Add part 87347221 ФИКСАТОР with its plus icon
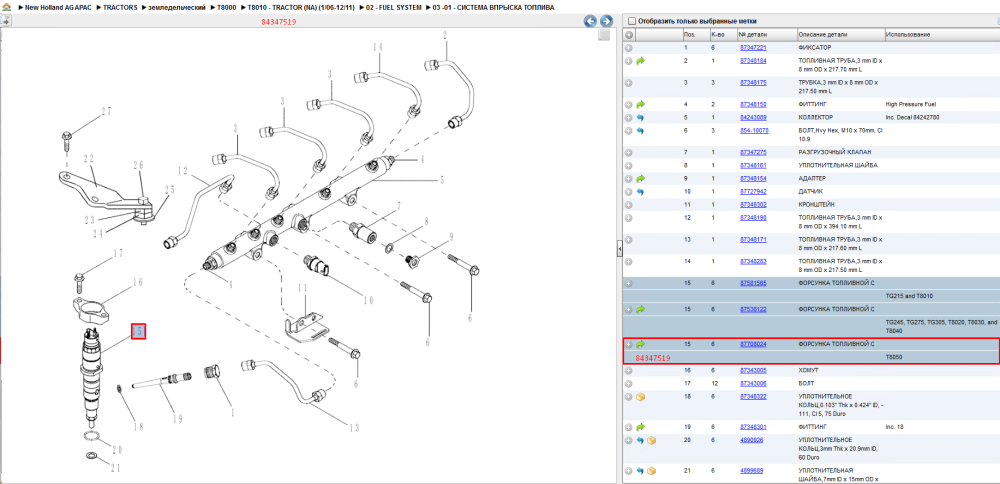This screenshot has width=1000, height=484. click(x=629, y=48)
